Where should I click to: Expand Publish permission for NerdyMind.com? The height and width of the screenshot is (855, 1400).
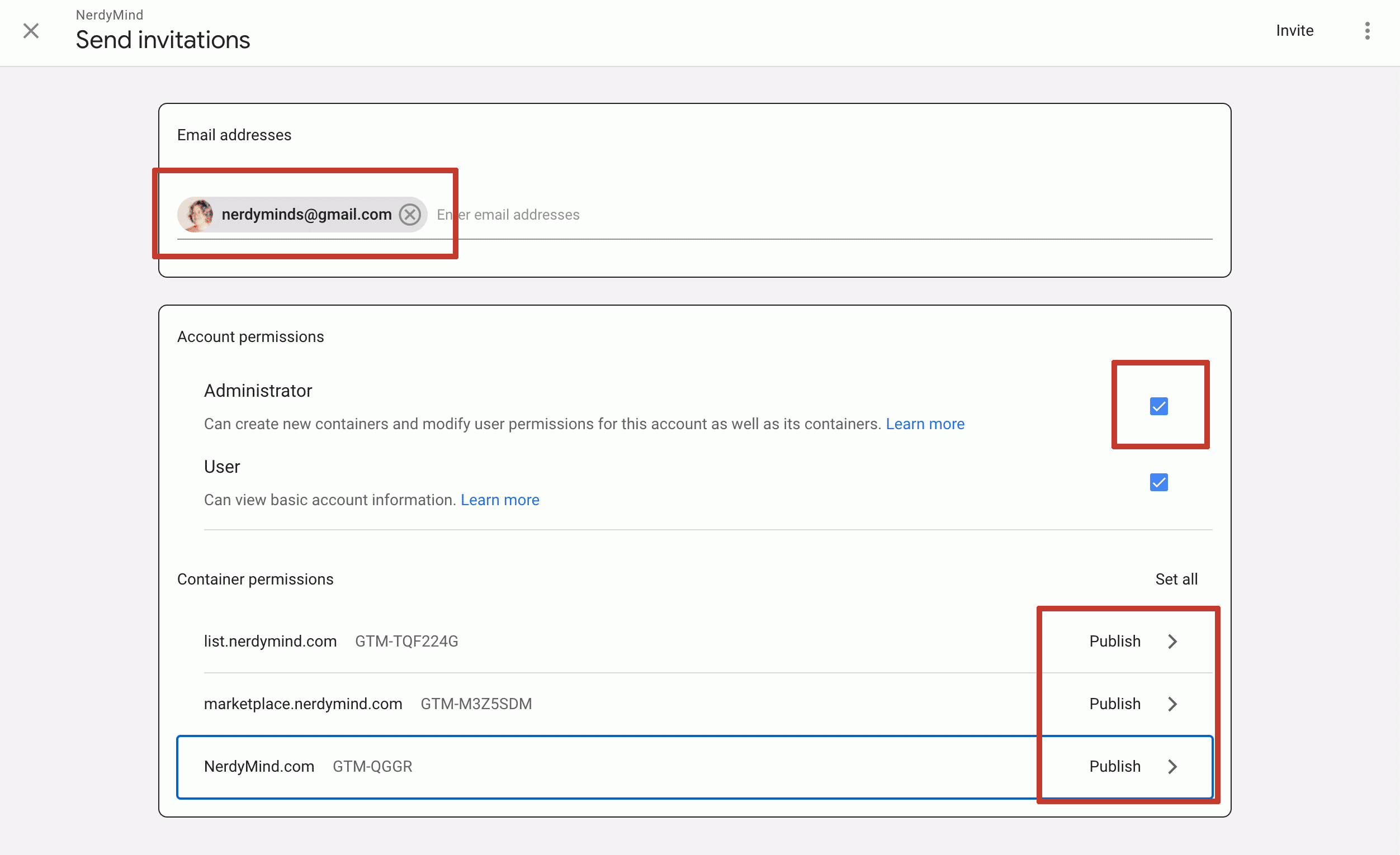click(x=1115, y=767)
